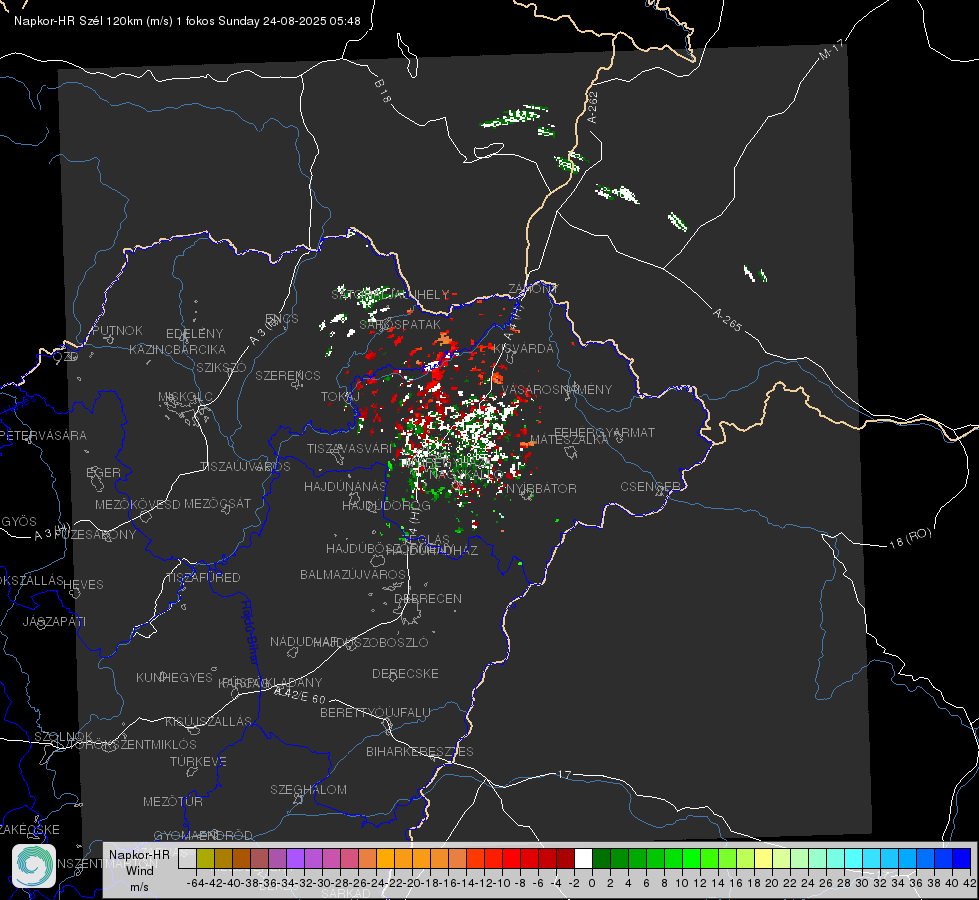Select the BERETTYÓÚJFALU label

coord(375,712)
